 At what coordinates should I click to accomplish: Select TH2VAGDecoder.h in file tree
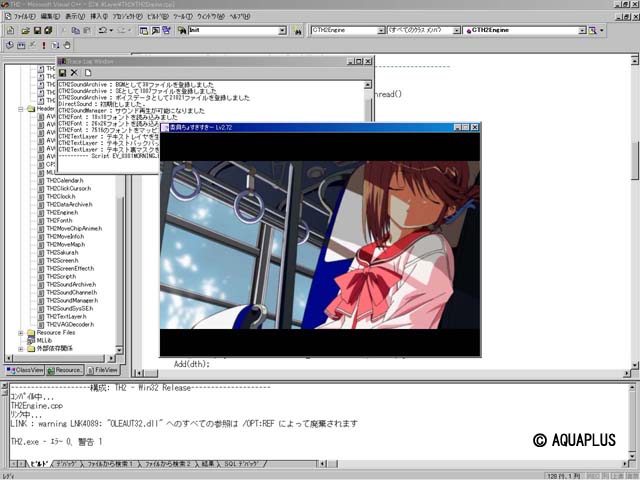70,324
